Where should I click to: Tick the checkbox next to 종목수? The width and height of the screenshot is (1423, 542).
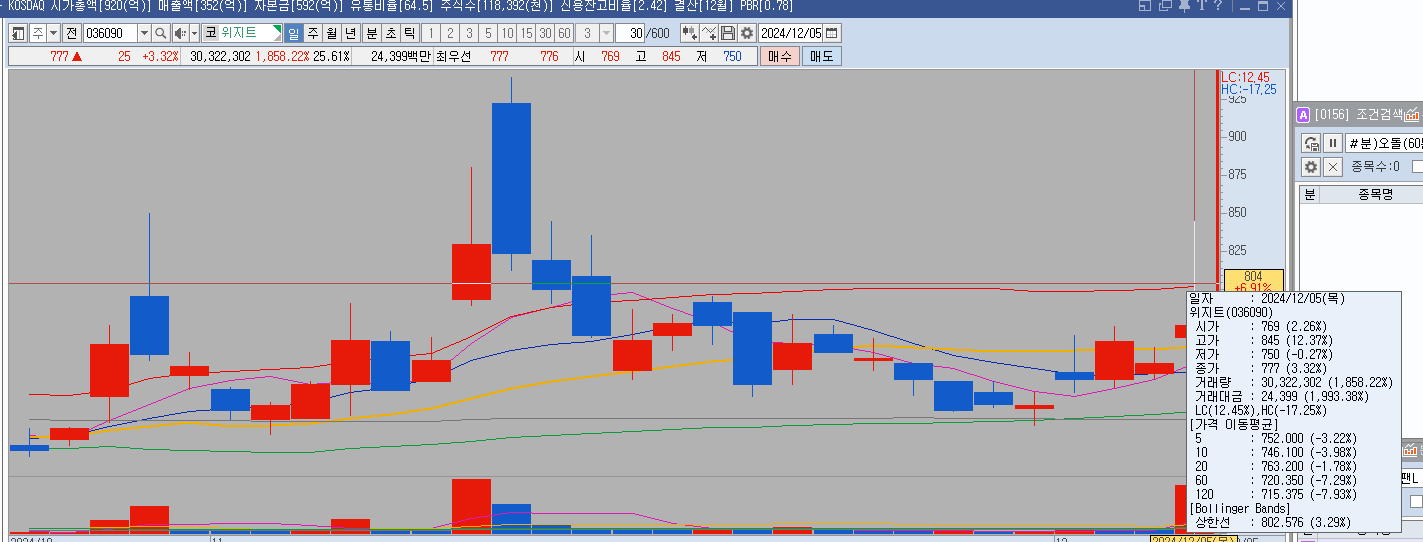point(1417,166)
